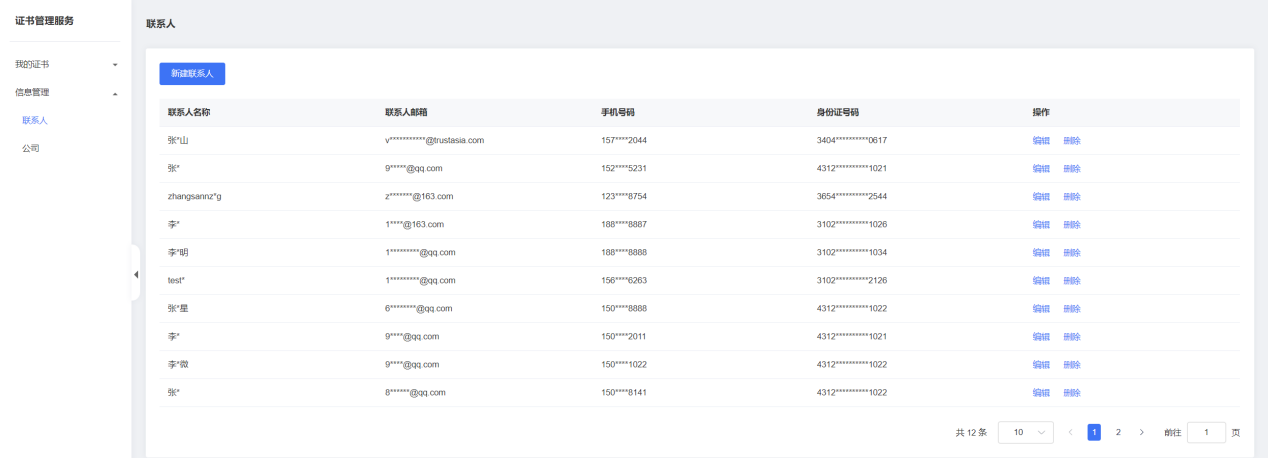Delete the contact 李*微

click(1072, 364)
